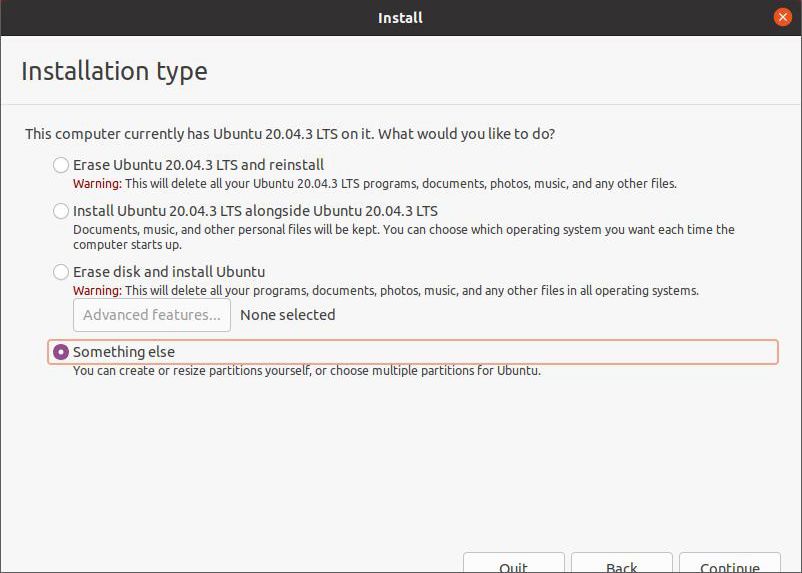Click the red Warning text under Erase Ubuntu
The image size is (802, 573).
pyautogui.click(x=98, y=184)
